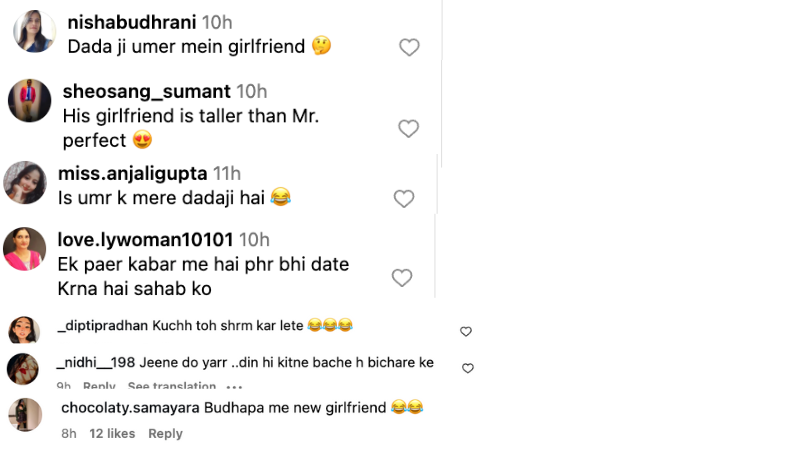View the 12 likes on chocolaty.samayara's comment
This screenshot has height=450, width=800.
pos(112,434)
